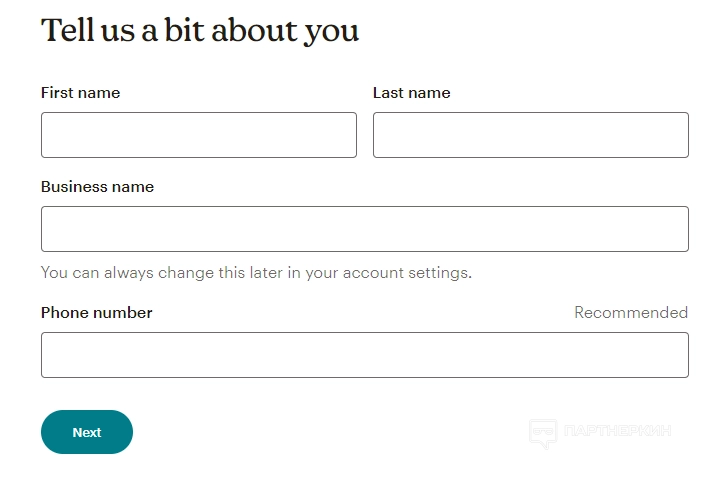
Task: Click the Partnerkin watermark chat icon
Action: pyautogui.click(x=542, y=432)
